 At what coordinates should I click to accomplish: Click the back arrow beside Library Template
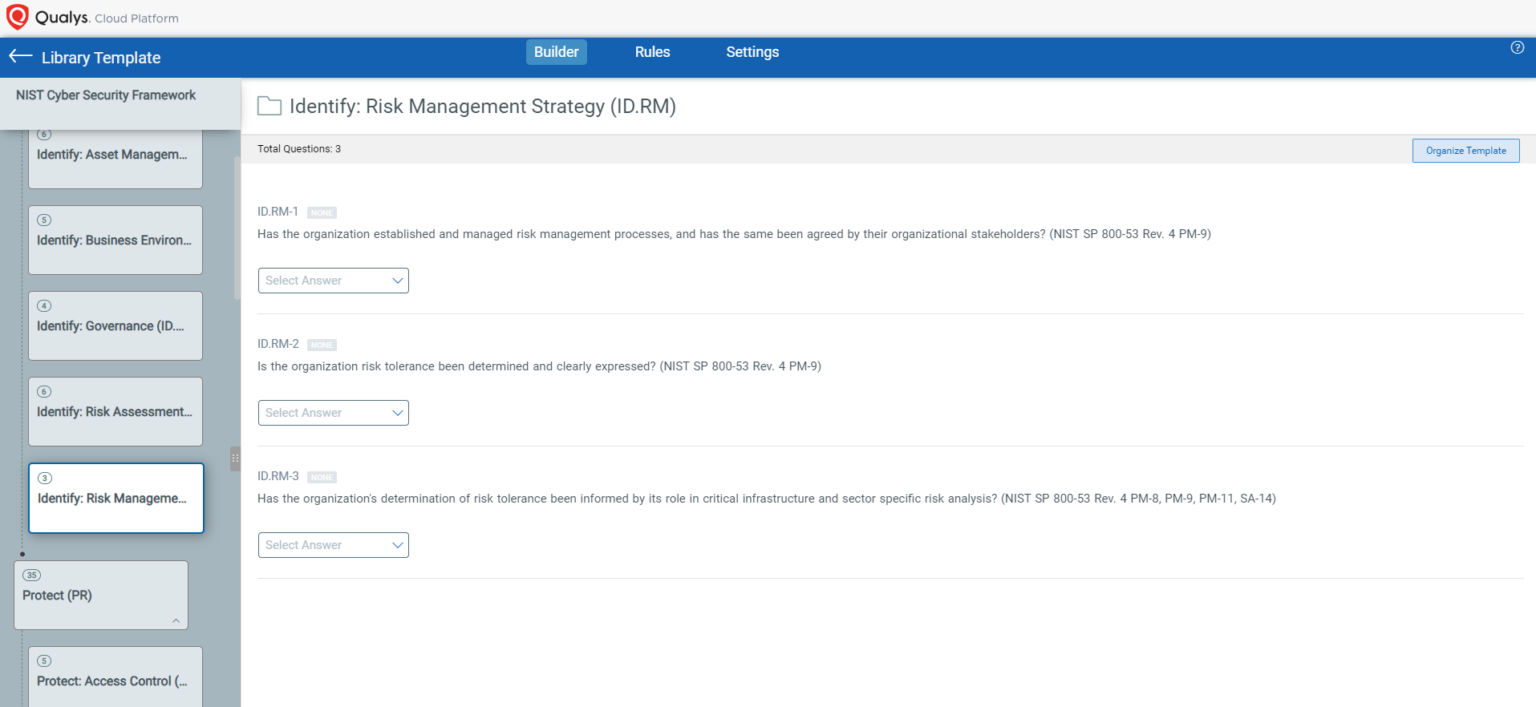(x=19, y=57)
